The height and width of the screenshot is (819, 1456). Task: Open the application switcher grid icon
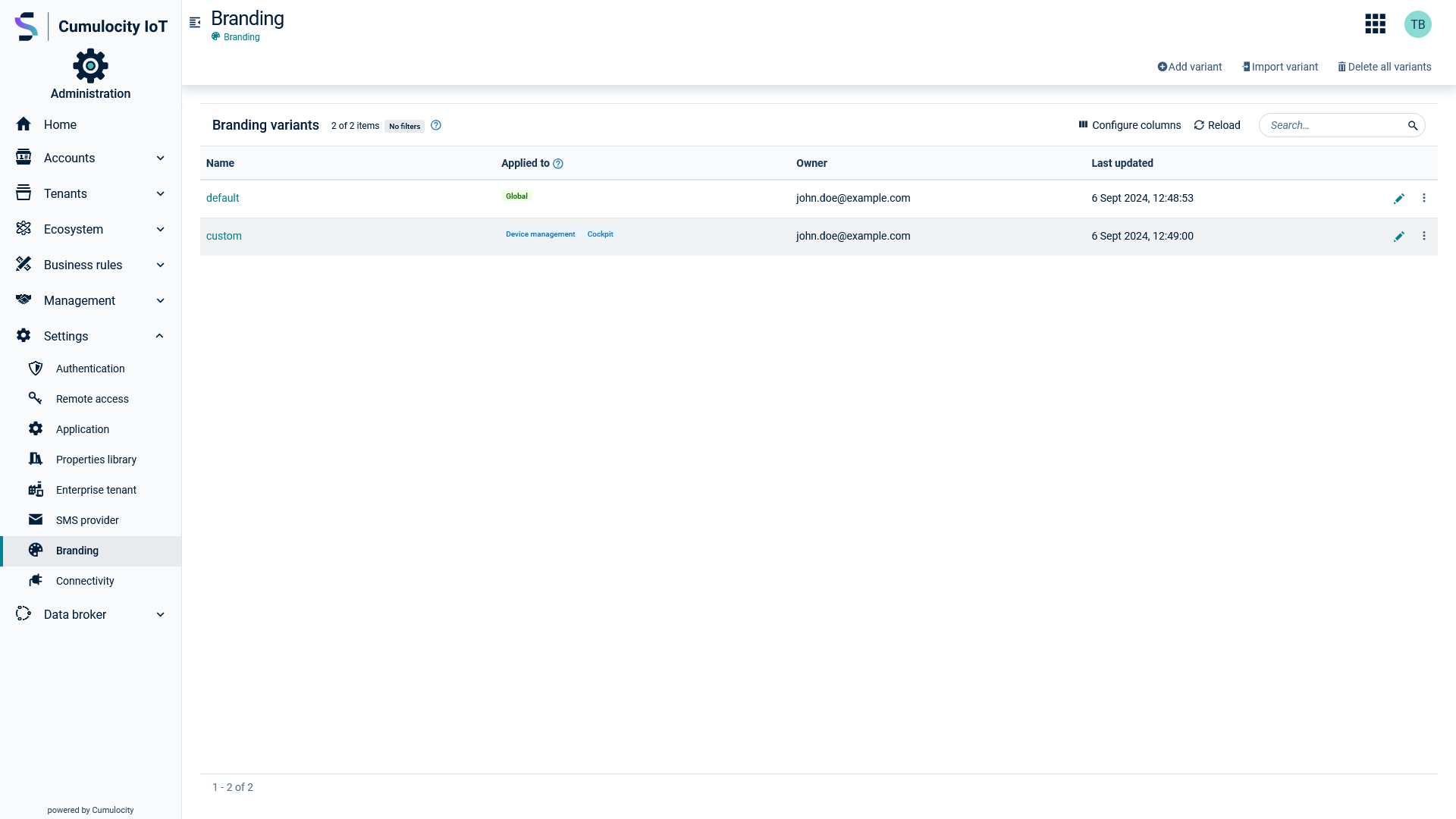pyautogui.click(x=1375, y=24)
